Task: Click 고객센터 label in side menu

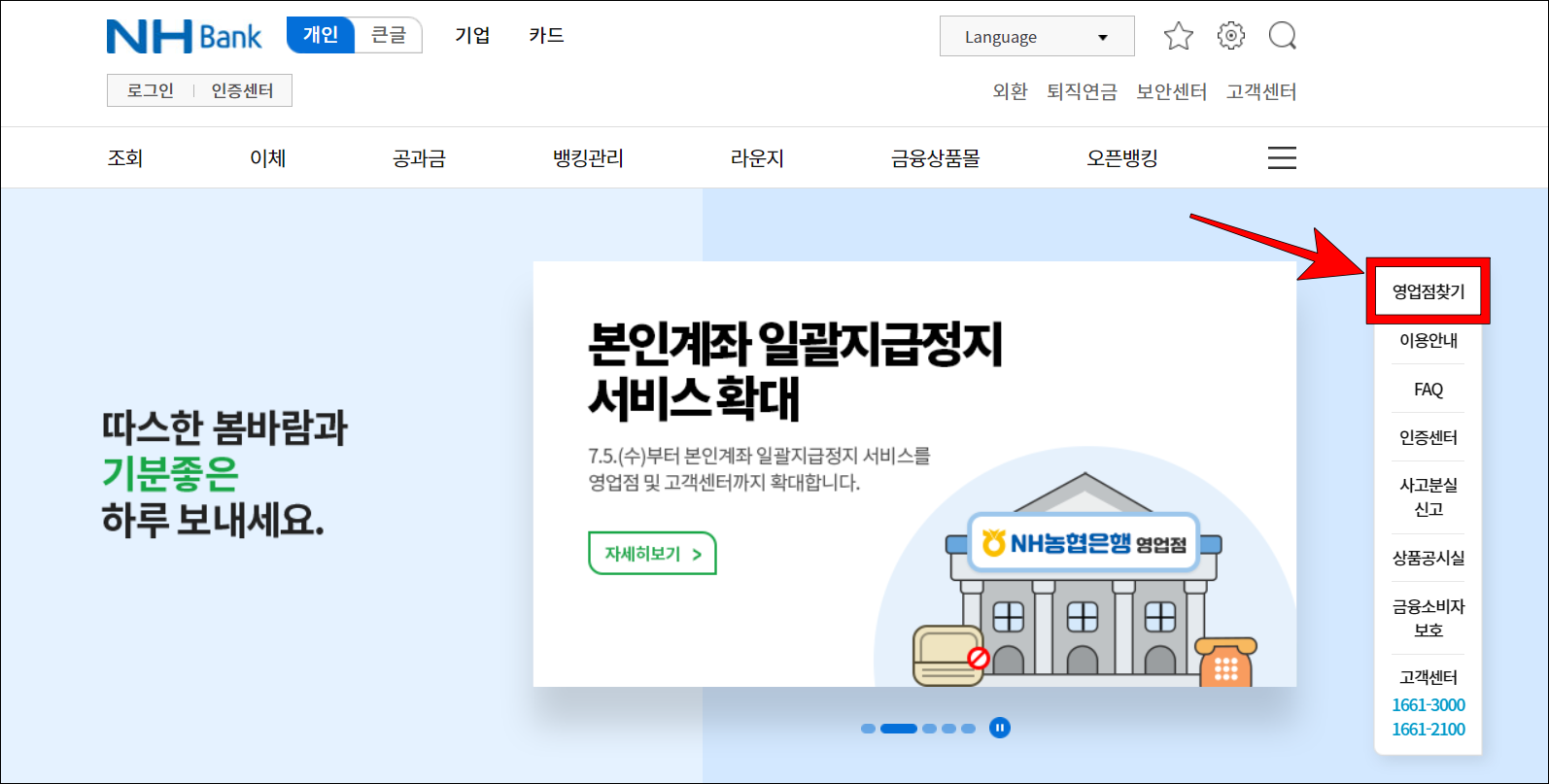Action: (1428, 677)
